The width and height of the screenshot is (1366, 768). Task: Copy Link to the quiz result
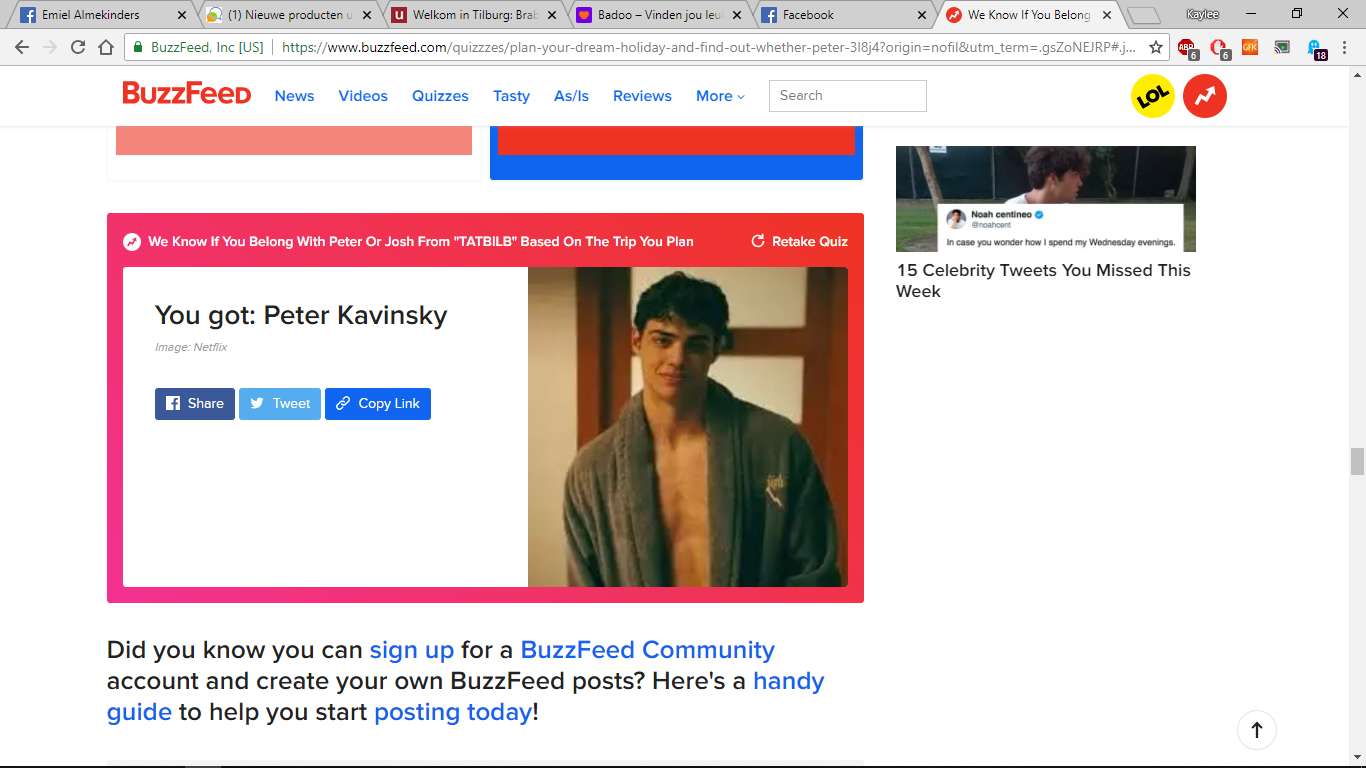pyautogui.click(x=378, y=404)
